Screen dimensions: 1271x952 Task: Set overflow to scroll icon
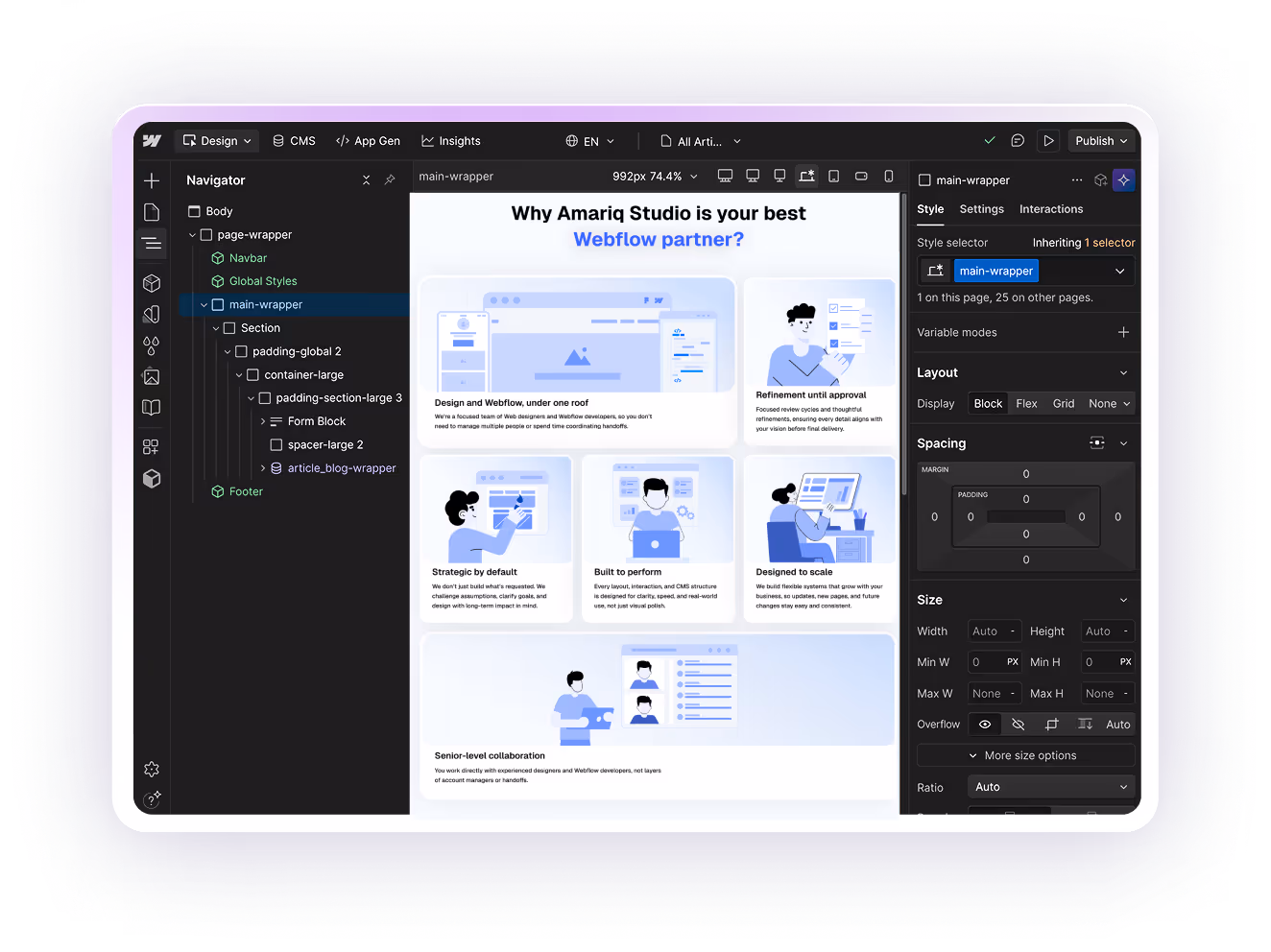point(1085,725)
